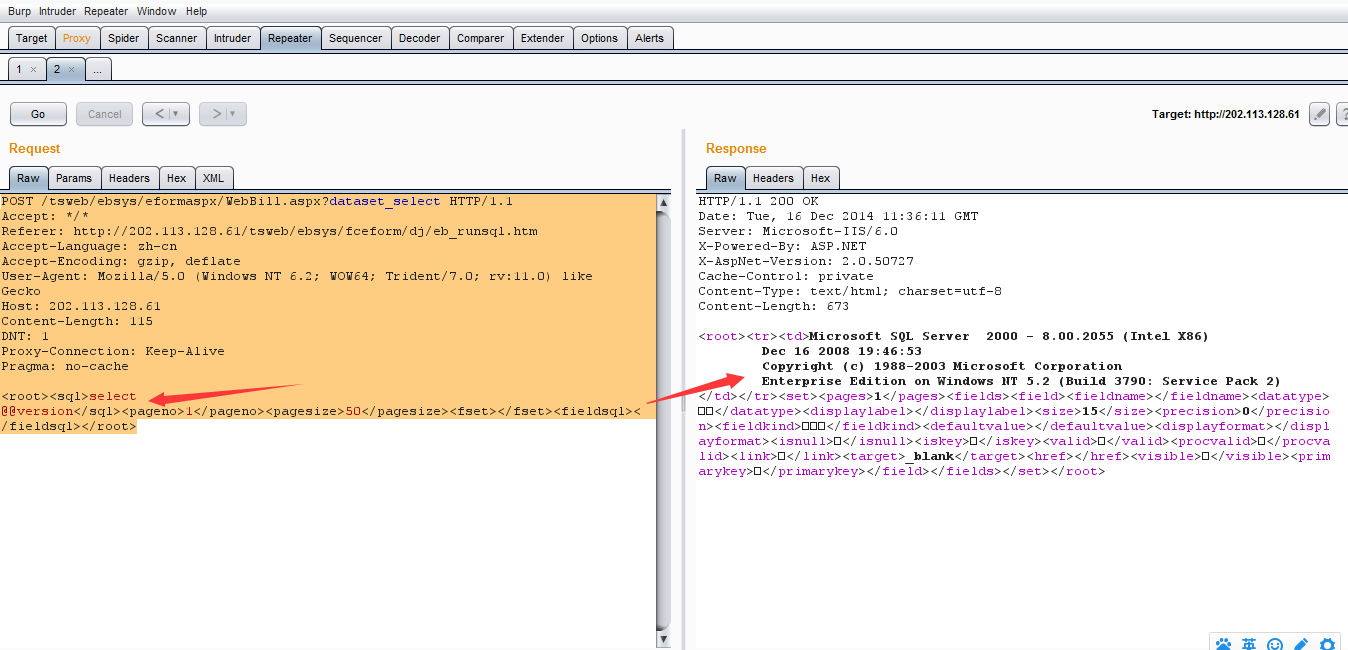Show request Raw view tab
This screenshot has width=1348, height=650.
[28, 178]
